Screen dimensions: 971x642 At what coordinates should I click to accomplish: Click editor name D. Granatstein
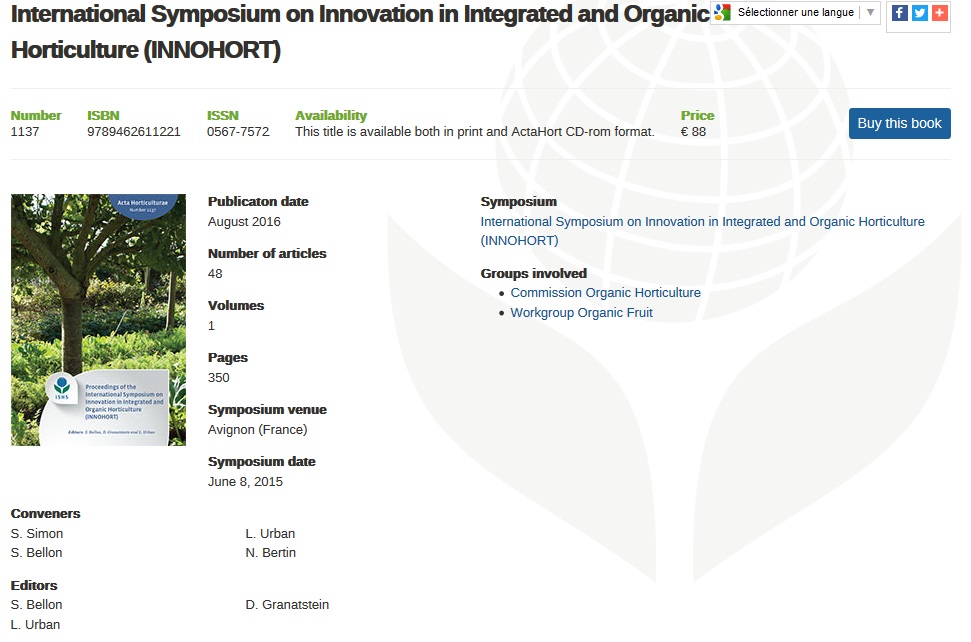pos(287,605)
